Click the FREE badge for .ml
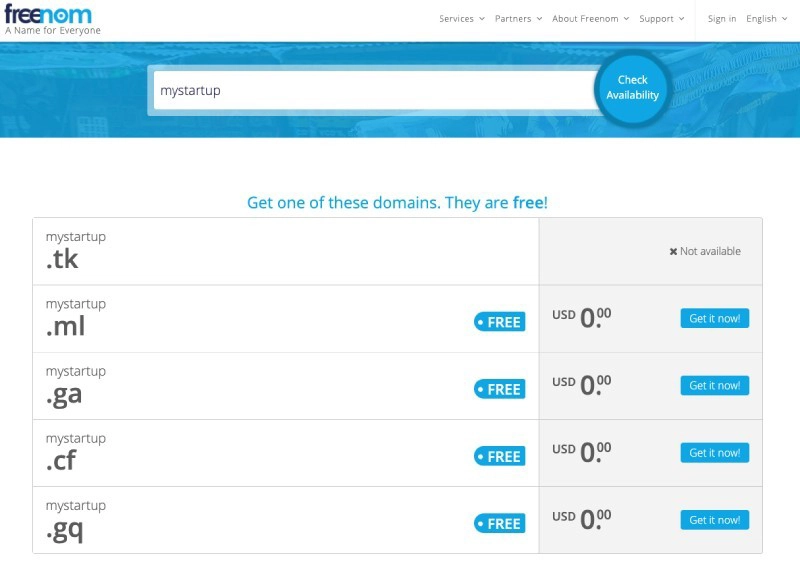Screen dimensions: 800x564 [499, 322]
